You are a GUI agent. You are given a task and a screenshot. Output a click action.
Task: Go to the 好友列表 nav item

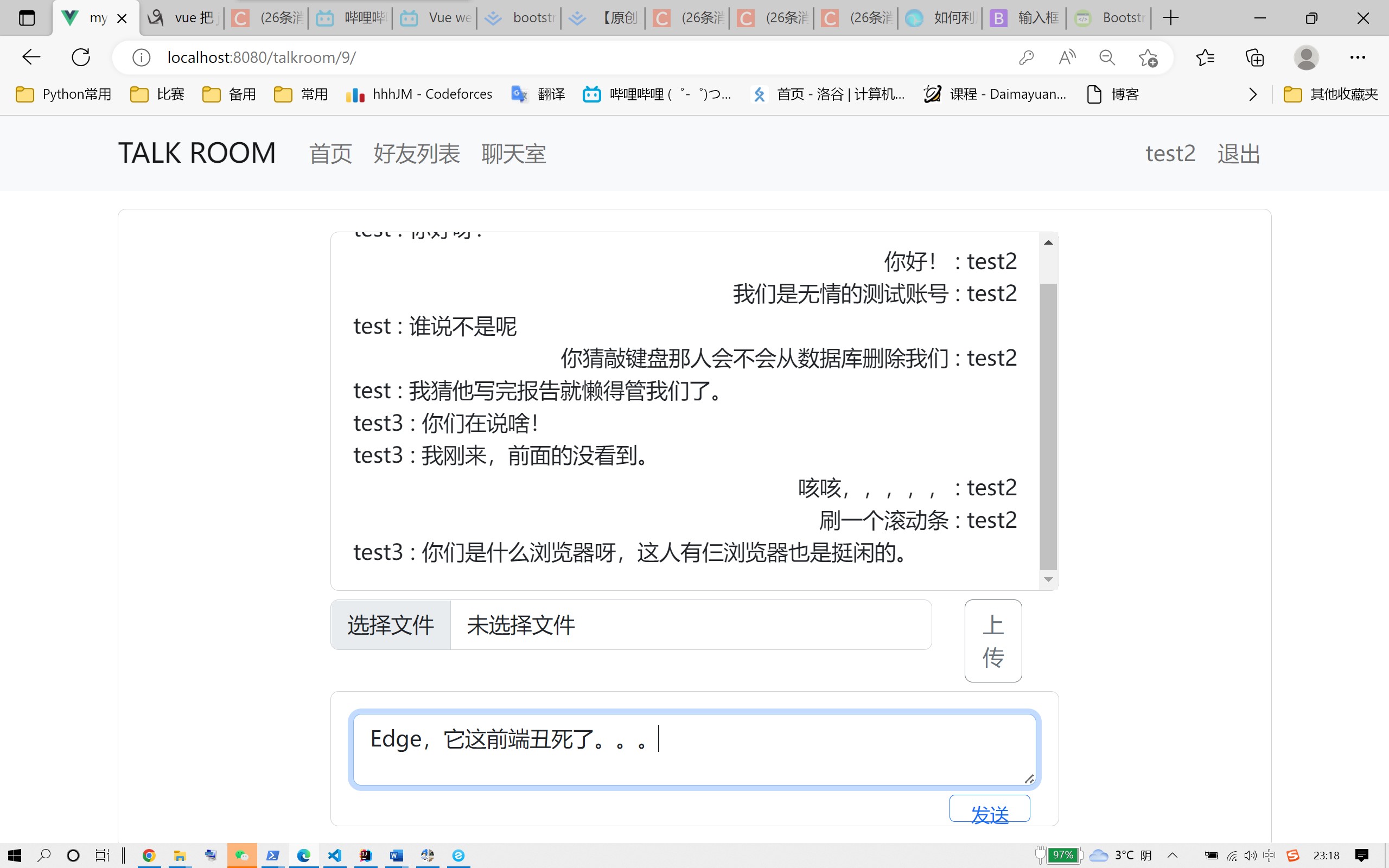coord(416,154)
